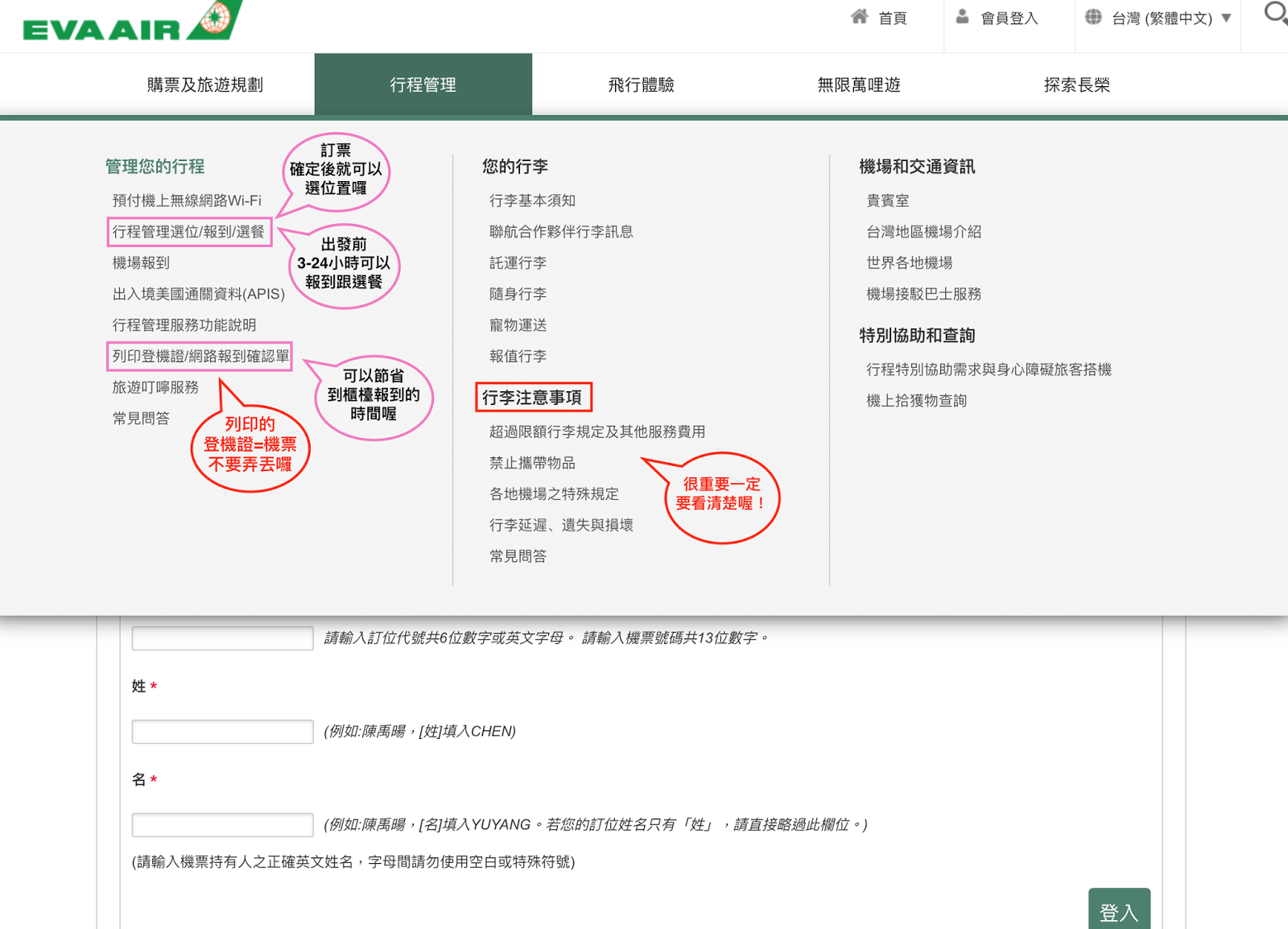The width and height of the screenshot is (1288, 929).
Task: Open 隨身行李 link
Action: 518,294
